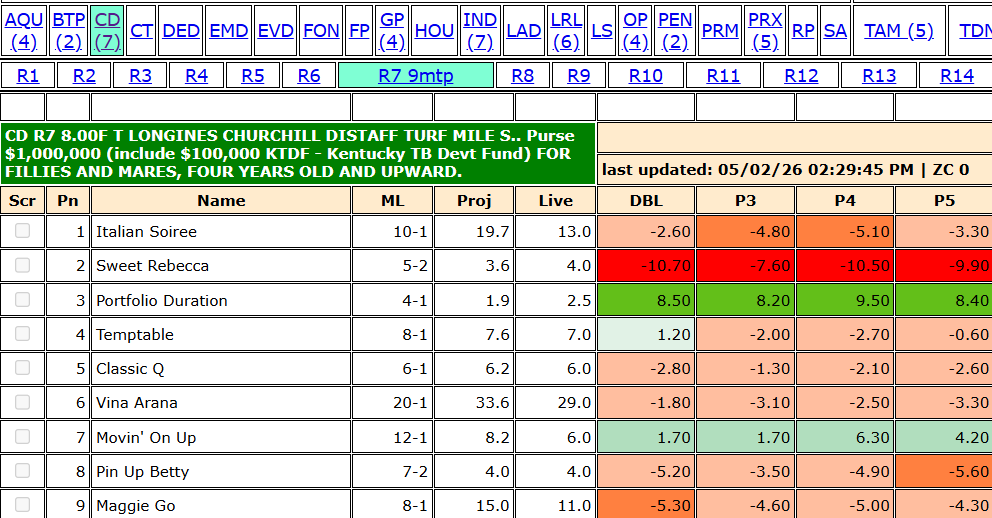Open the IND (7) track link
992x518 pixels.
480,30
